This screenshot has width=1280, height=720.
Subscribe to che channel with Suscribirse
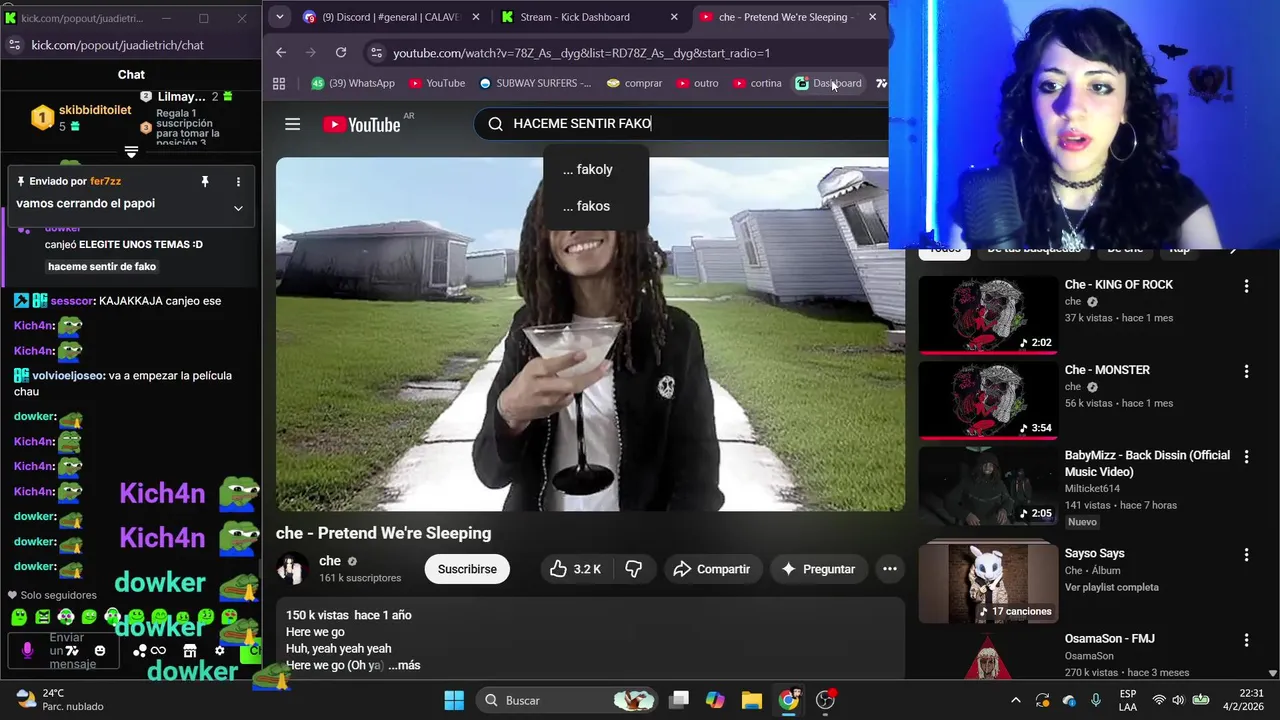pyautogui.click(x=467, y=569)
